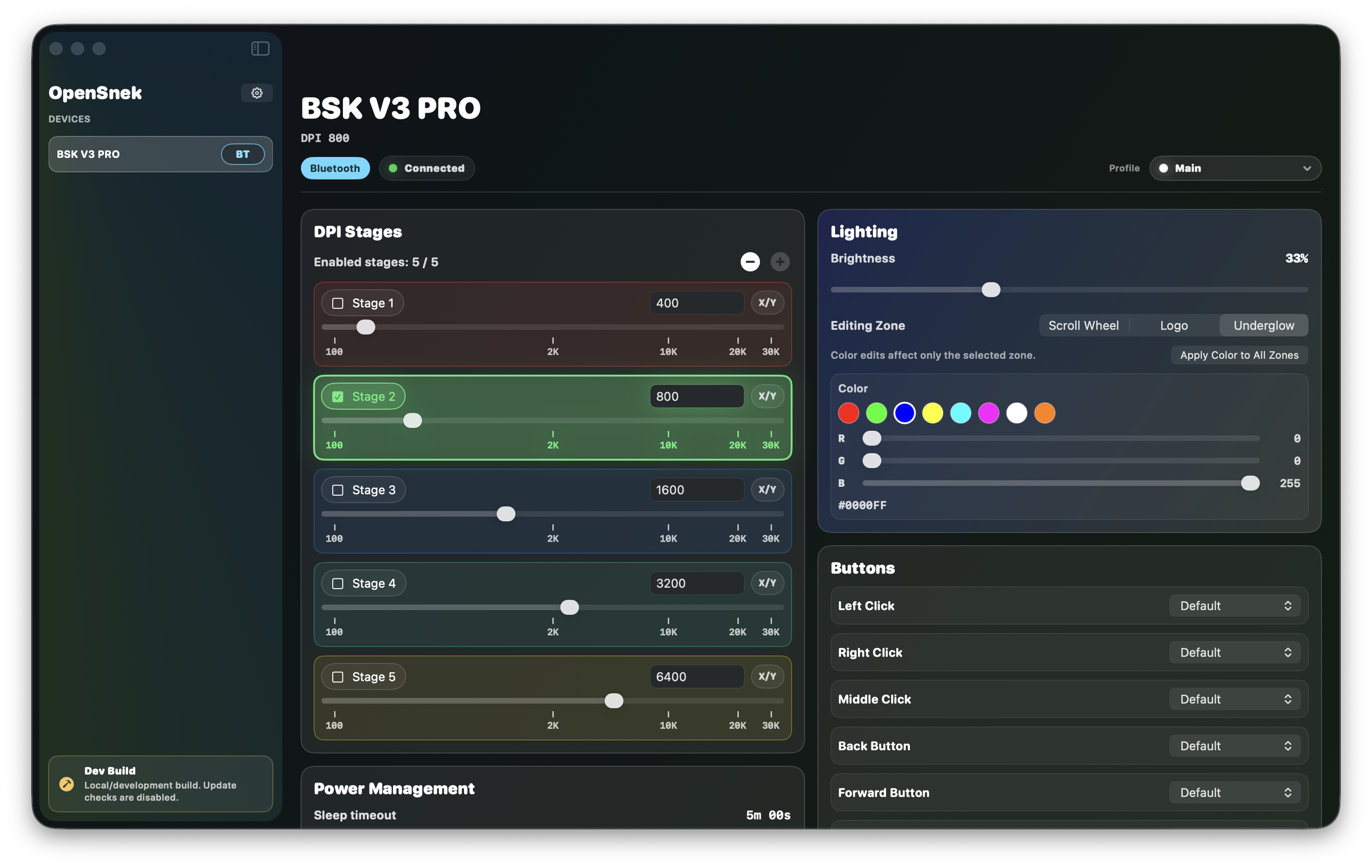This screenshot has width=1372, height=868.
Task: Open Right Click assignment dropdown
Action: (1235, 652)
